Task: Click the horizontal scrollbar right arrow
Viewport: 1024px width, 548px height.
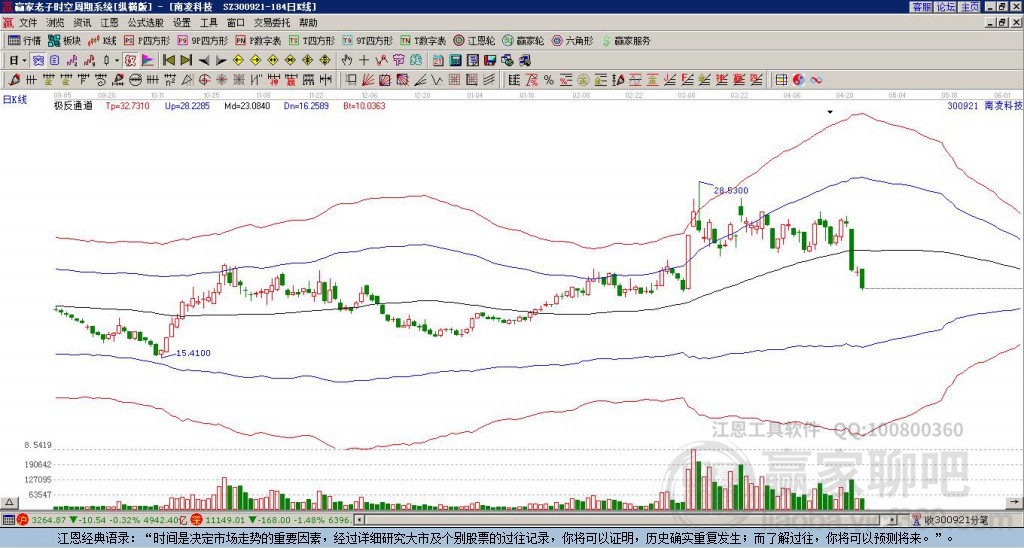Action: tap(893, 520)
